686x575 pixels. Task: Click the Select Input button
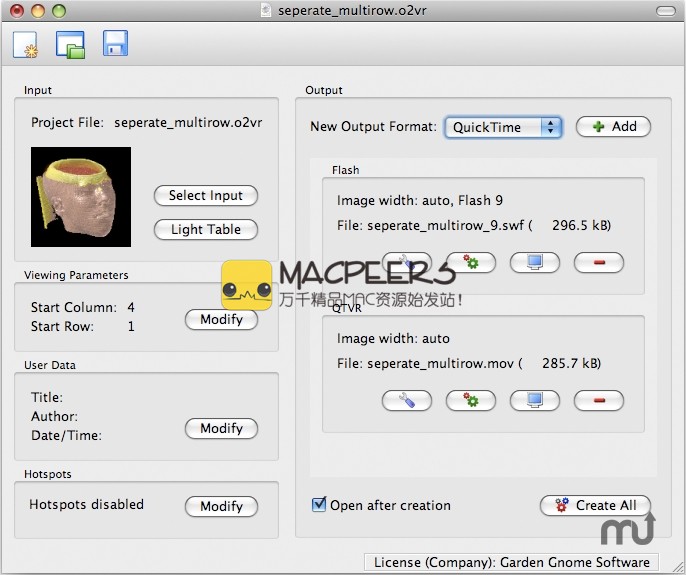pos(206,196)
